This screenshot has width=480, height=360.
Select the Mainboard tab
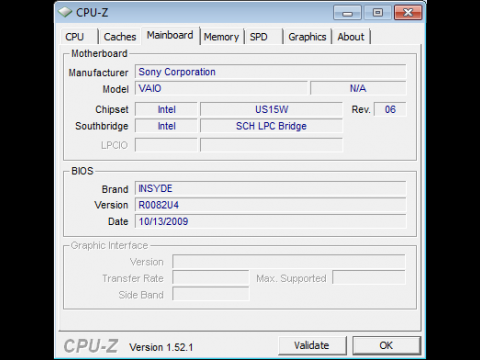(x=170, y=35)
